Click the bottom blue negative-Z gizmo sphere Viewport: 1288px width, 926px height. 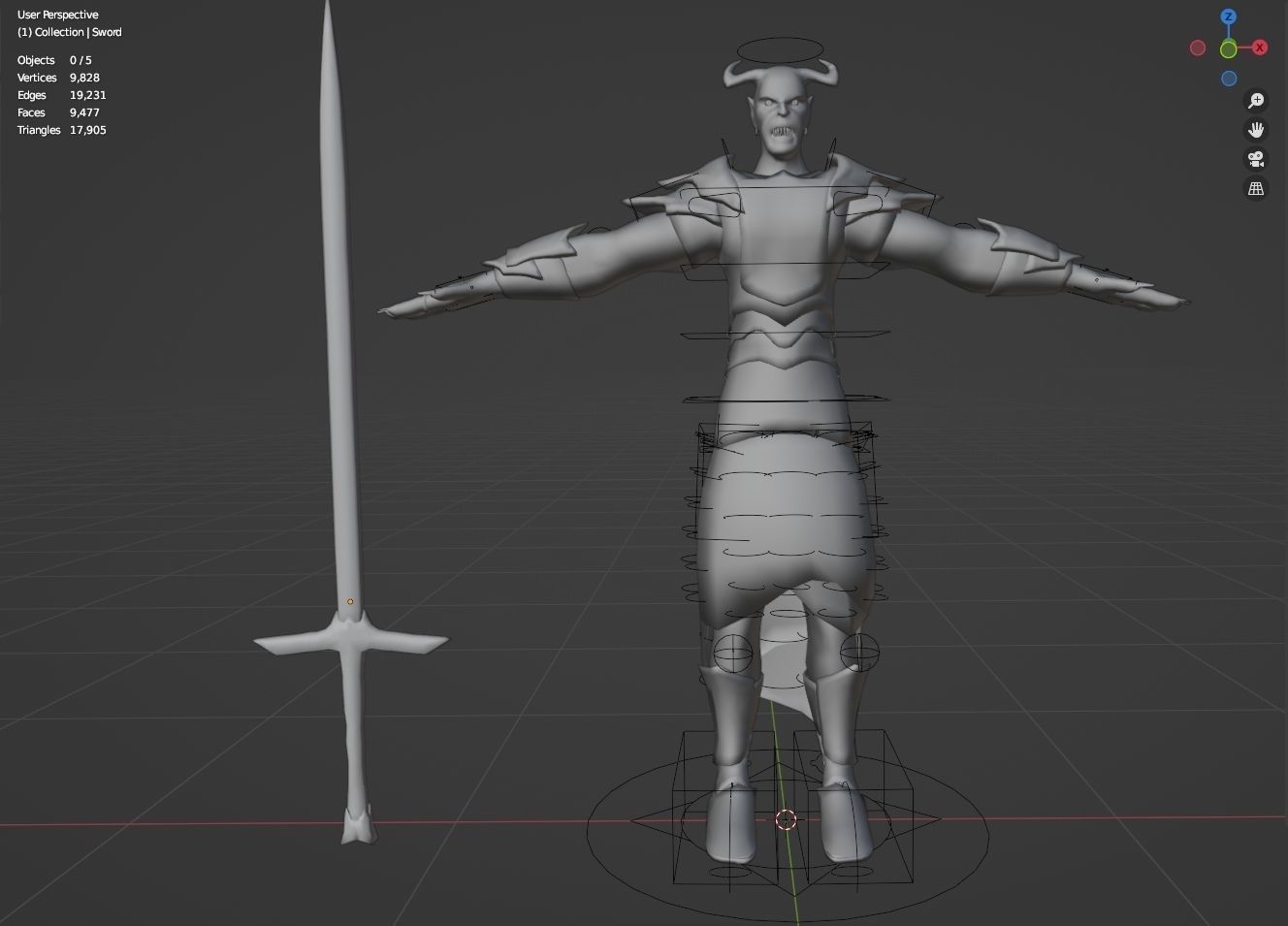[x=1228, y=79]
